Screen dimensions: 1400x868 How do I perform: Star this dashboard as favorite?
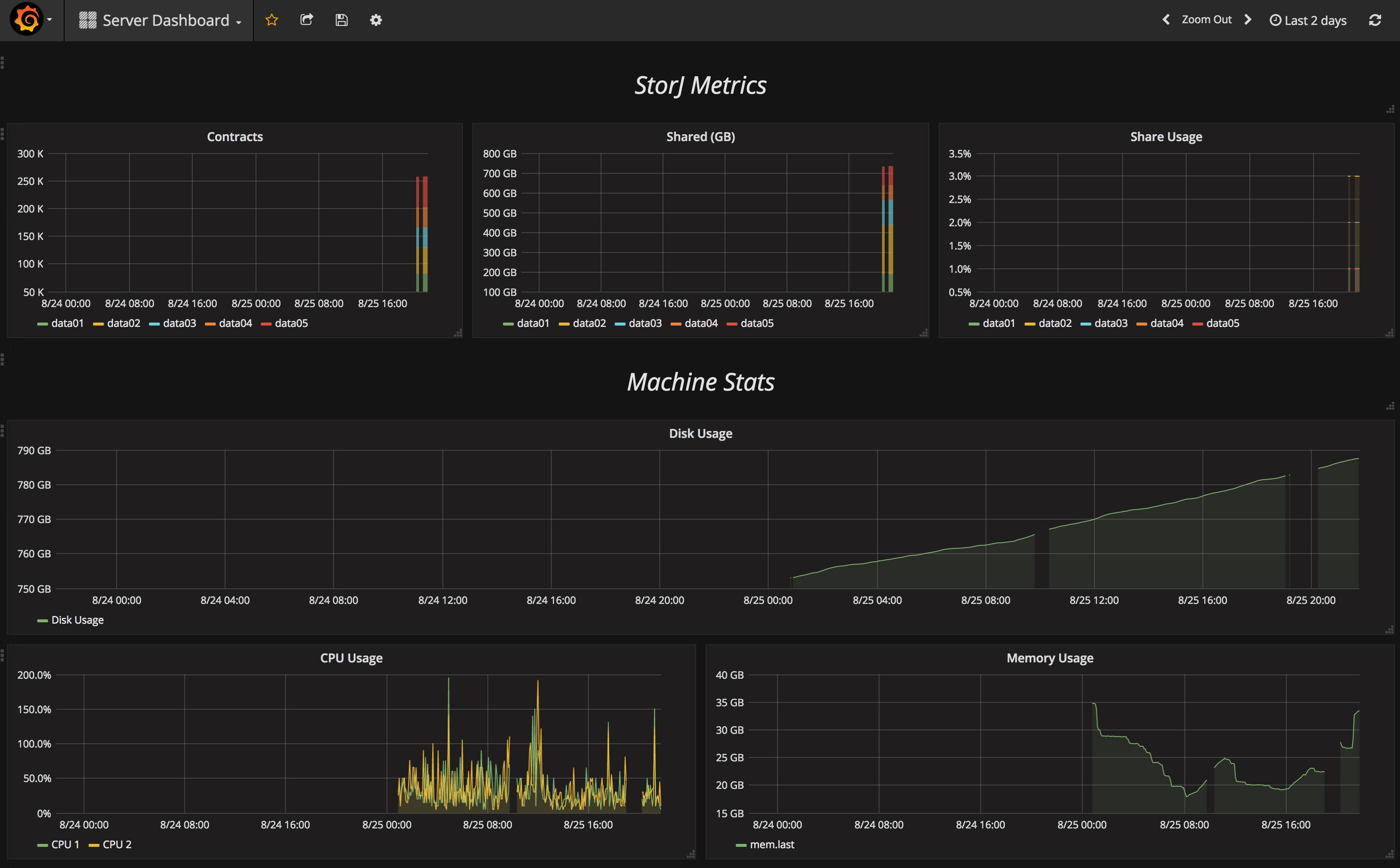(x=271, y=20)
